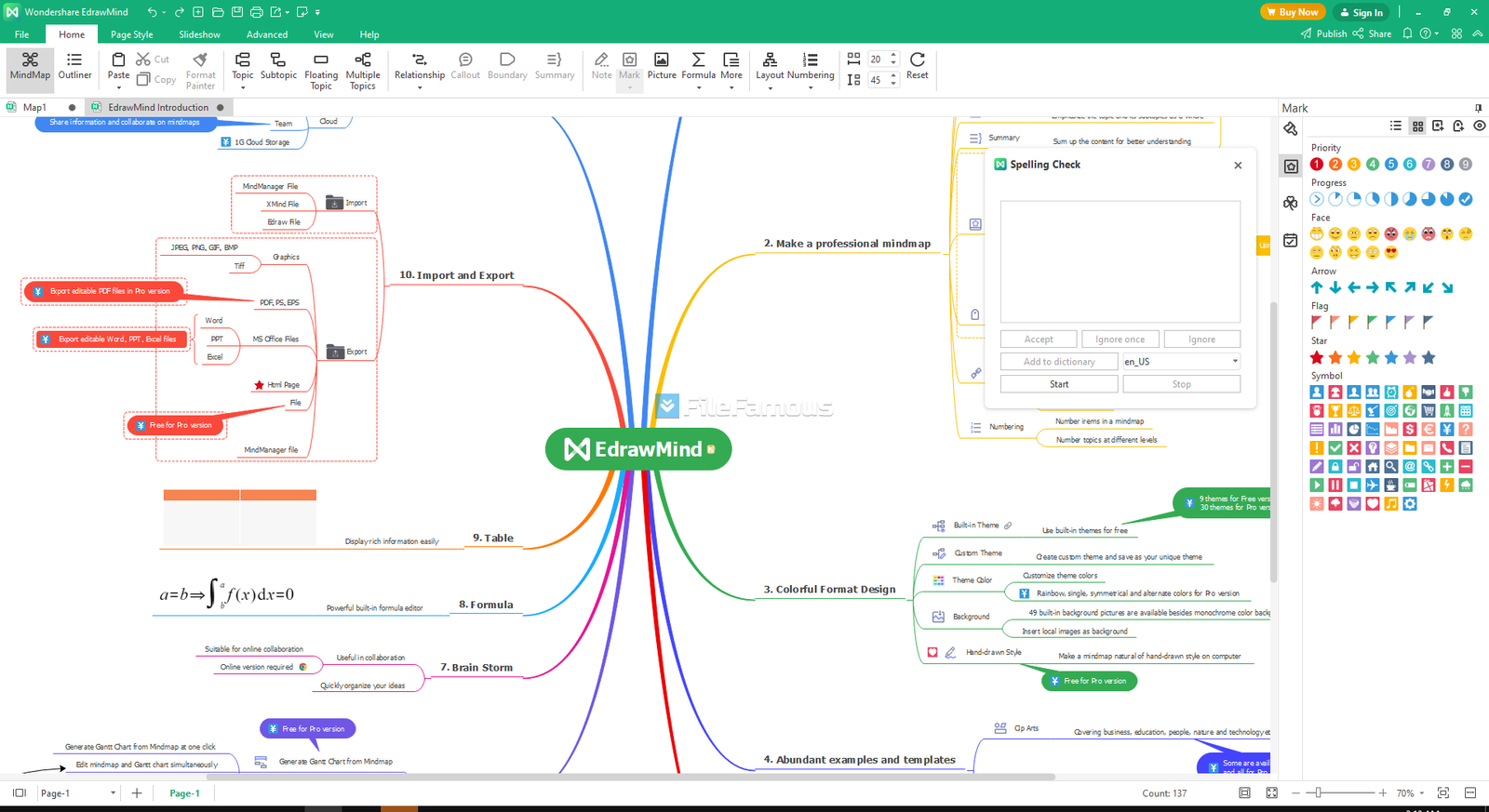Expand the More dropdown in ribbon
The image size is (1489, 812).
[731, 87]
